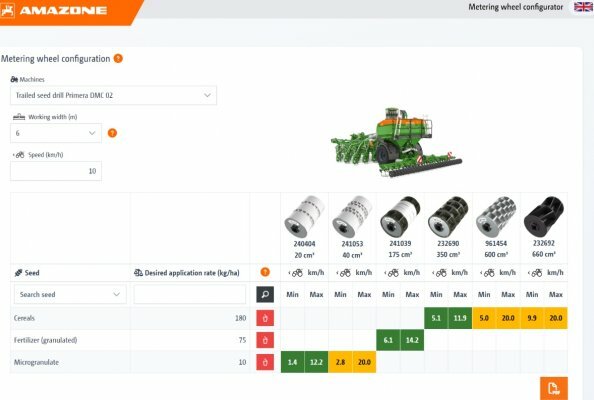The height and width of the screenshot is (400, 594).
Task: Open the Machines dropdown
Action: point(113,95)
